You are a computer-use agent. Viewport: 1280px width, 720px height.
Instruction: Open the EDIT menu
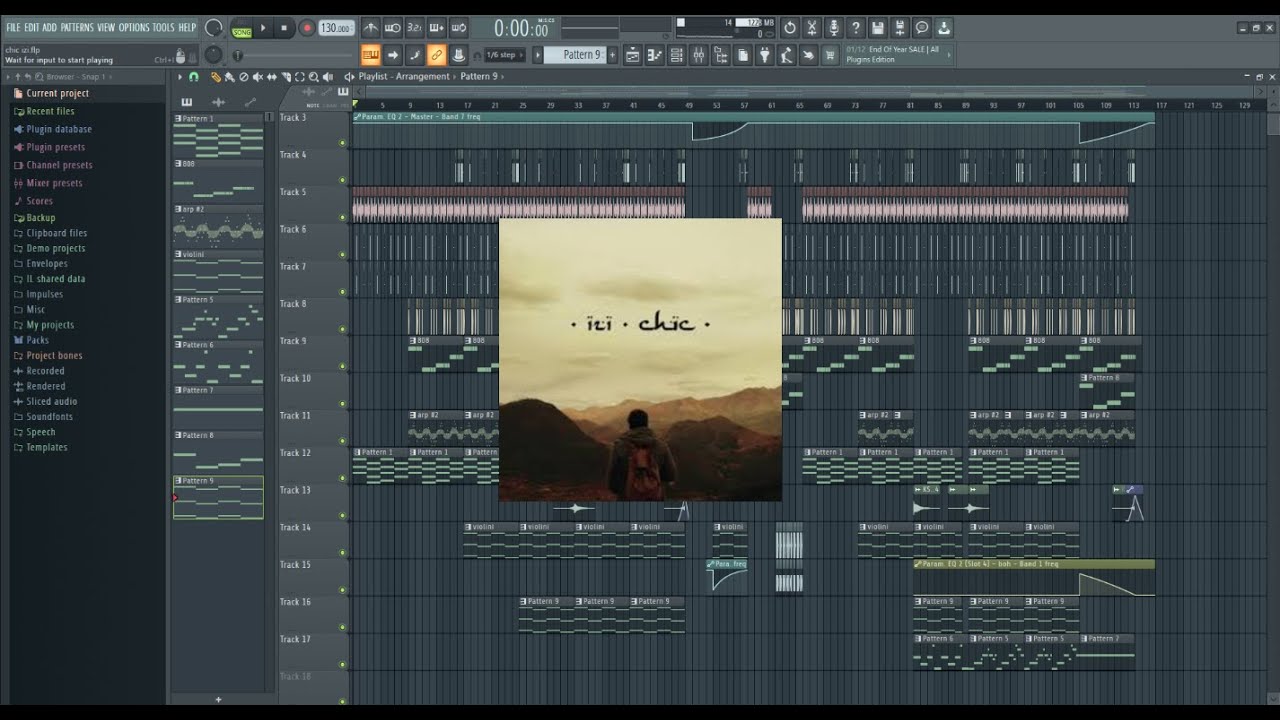pos(31,28)
